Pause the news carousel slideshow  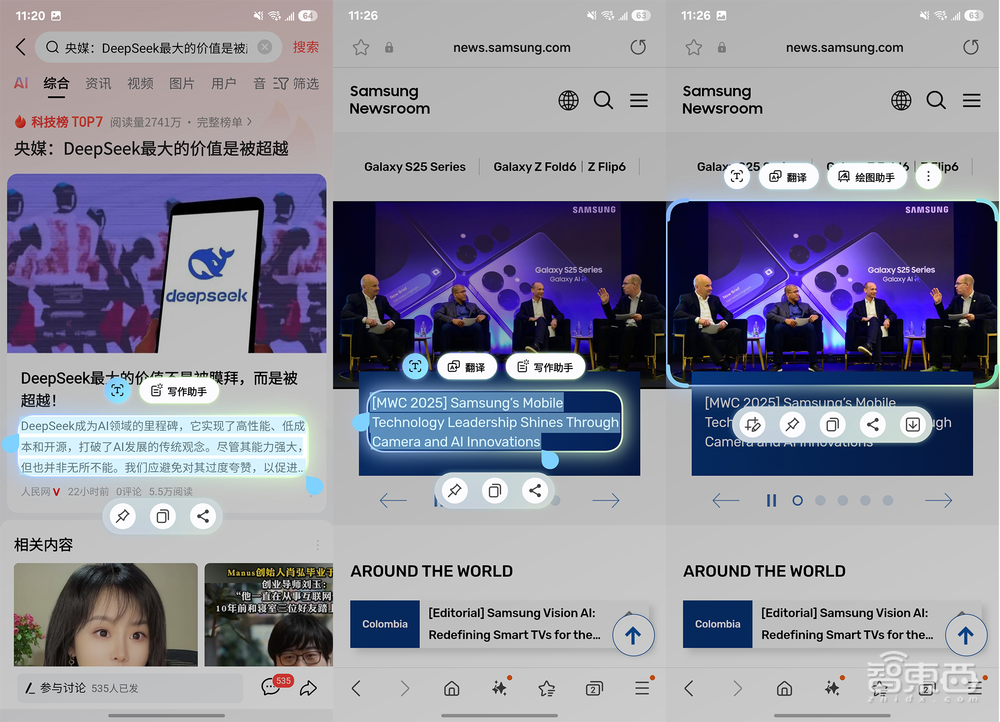(x=771, y=500)
